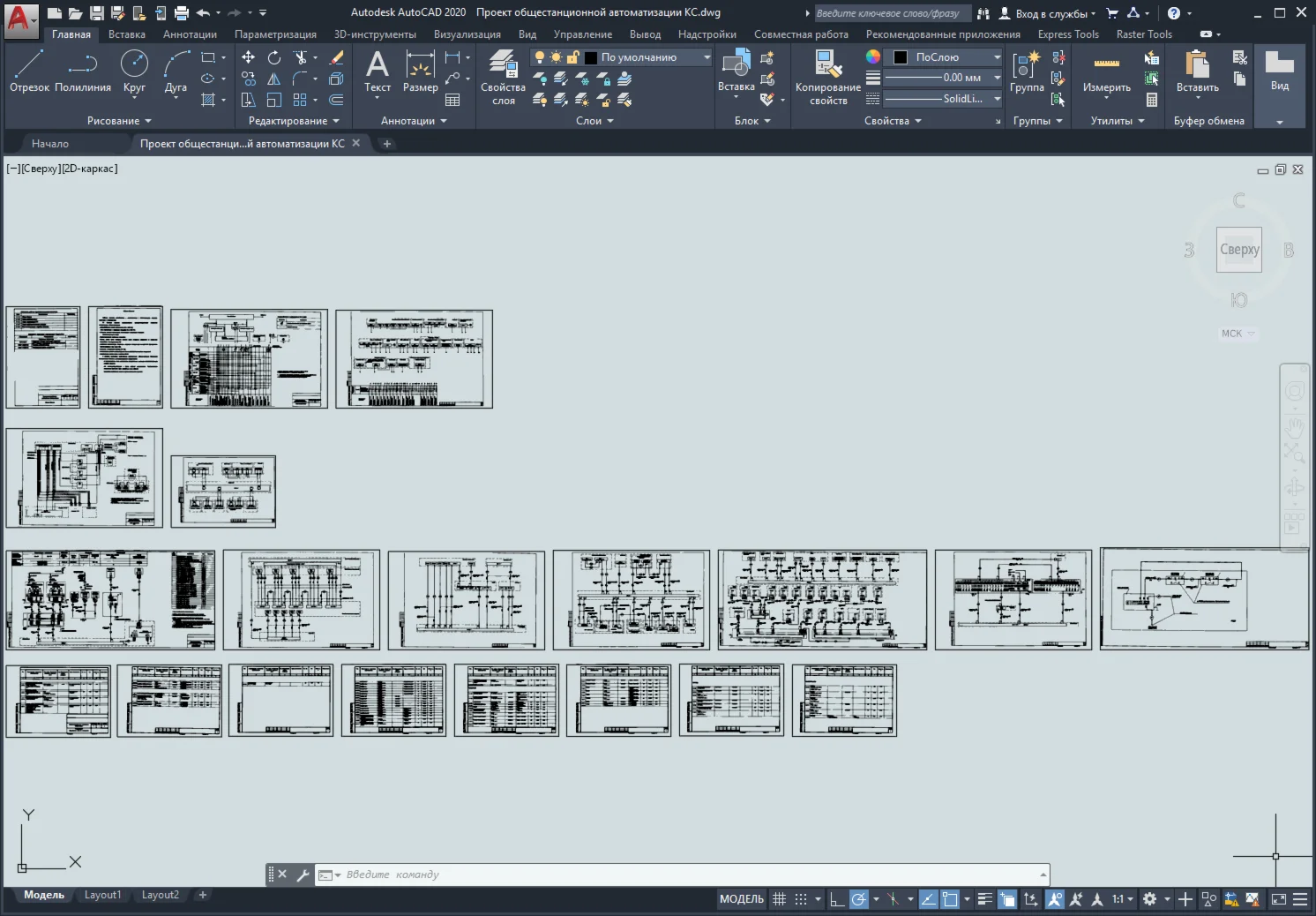1316x916 pixels.
Task: Click the МОДЕЛЬ status bar button
Action: (742, 899)
